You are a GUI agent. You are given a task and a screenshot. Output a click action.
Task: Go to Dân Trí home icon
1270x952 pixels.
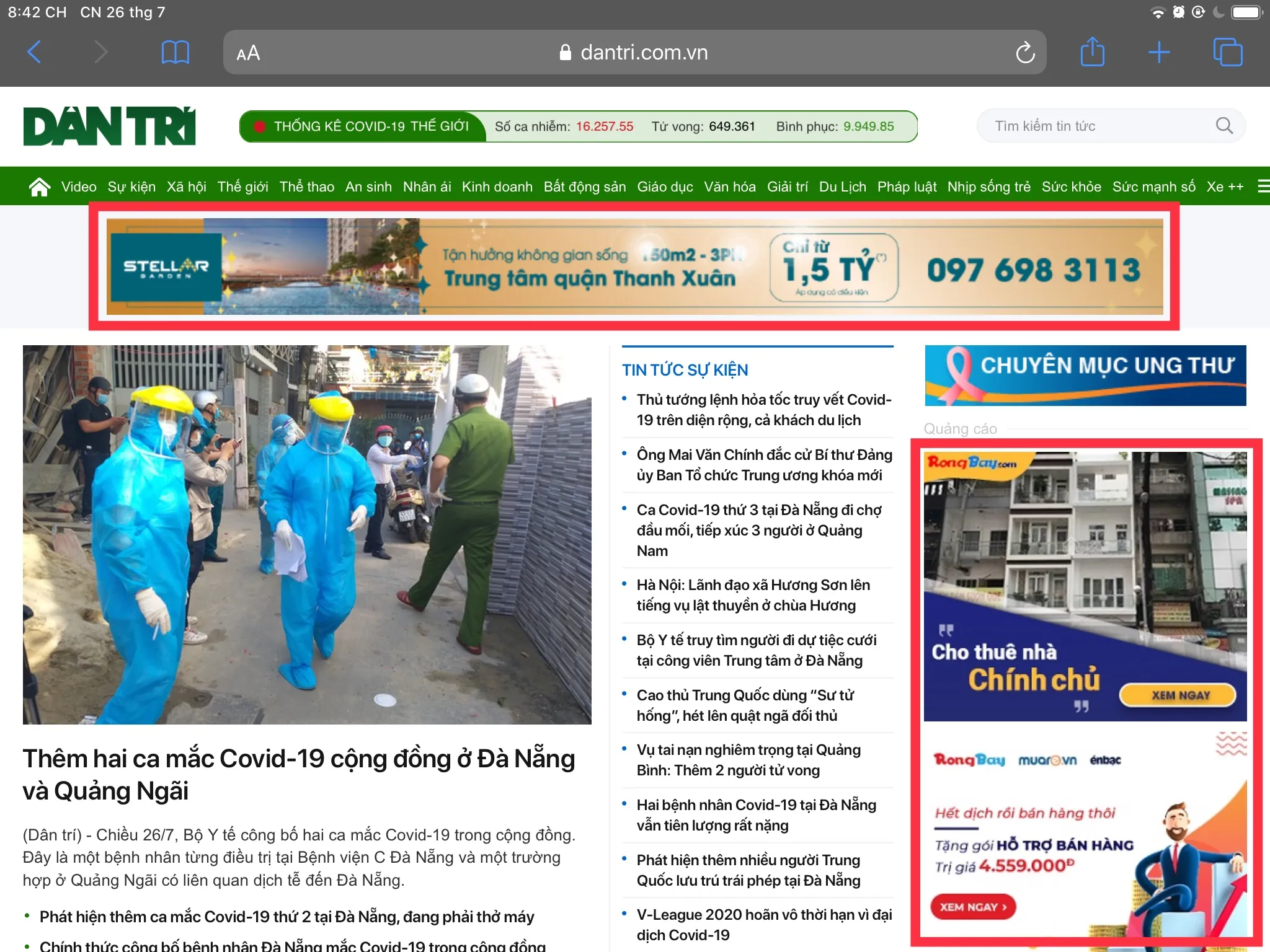point(39,187)
